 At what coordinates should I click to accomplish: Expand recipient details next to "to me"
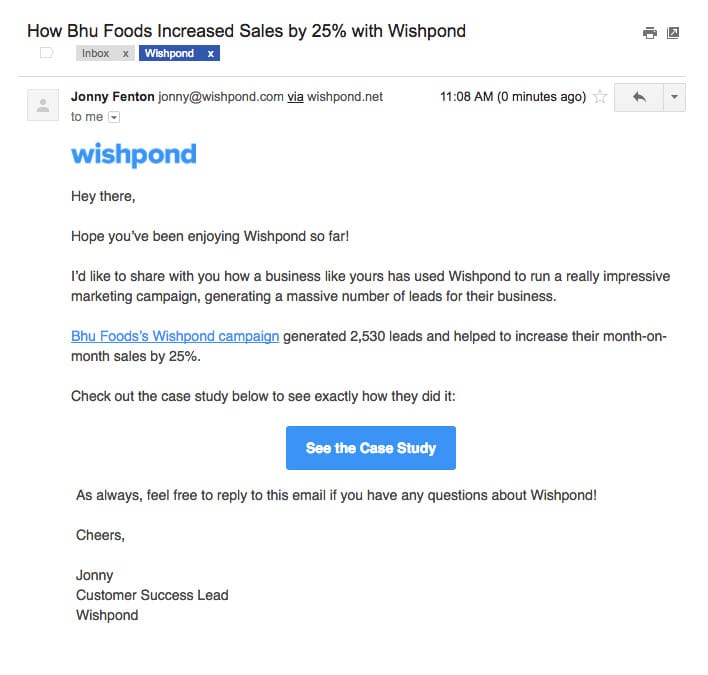click(x=113, y=117)
